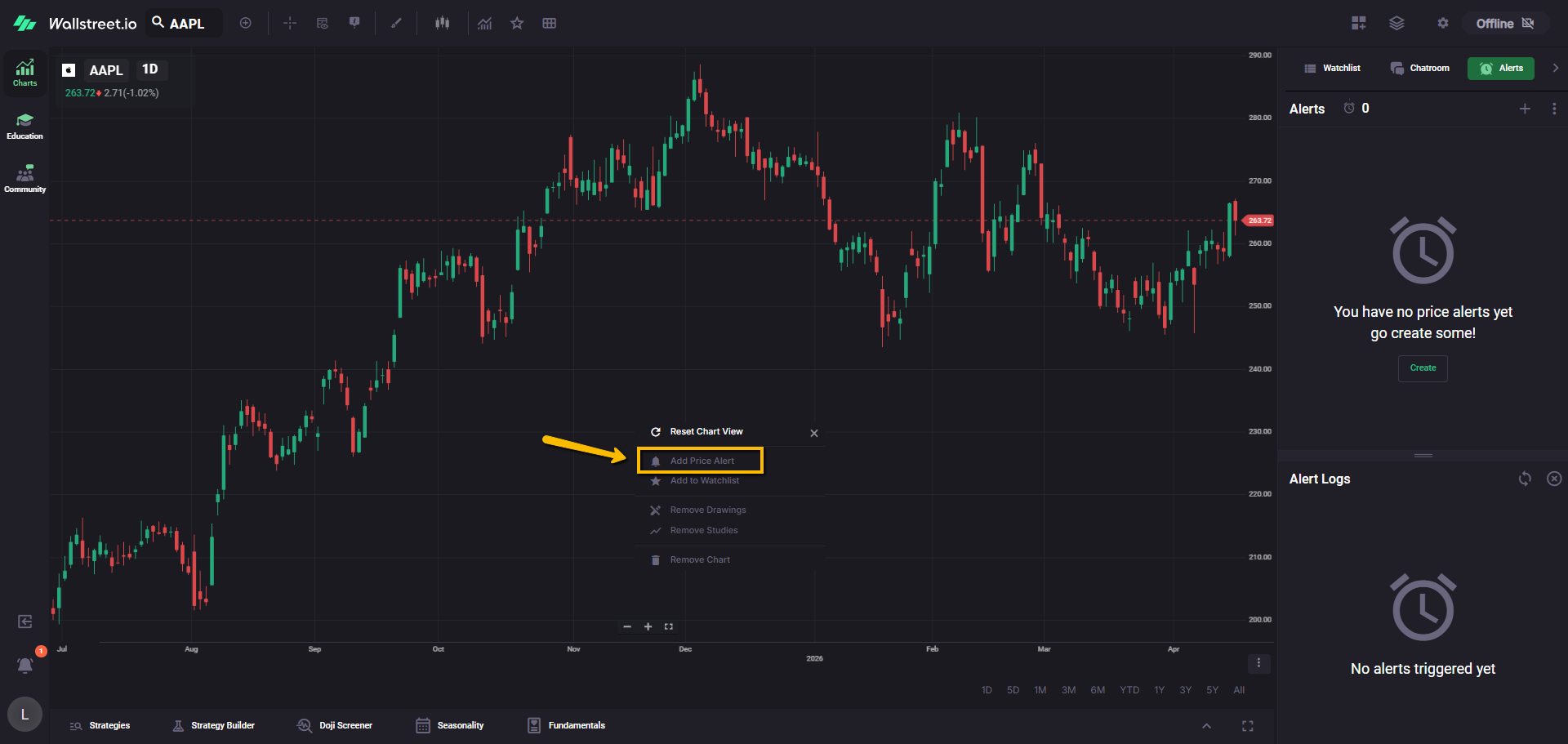Choose Add Price Alert from context menu

(x=701, y=461)
